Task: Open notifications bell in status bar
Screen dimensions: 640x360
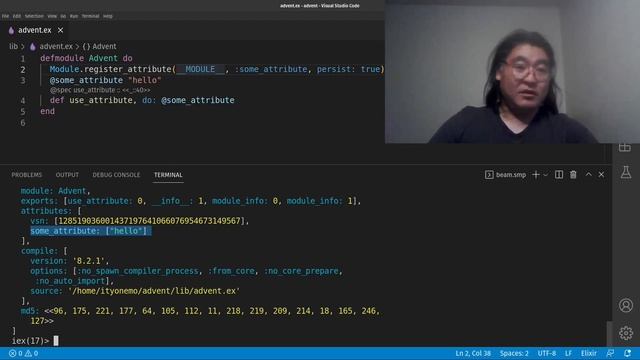Action: click(627, 353)
